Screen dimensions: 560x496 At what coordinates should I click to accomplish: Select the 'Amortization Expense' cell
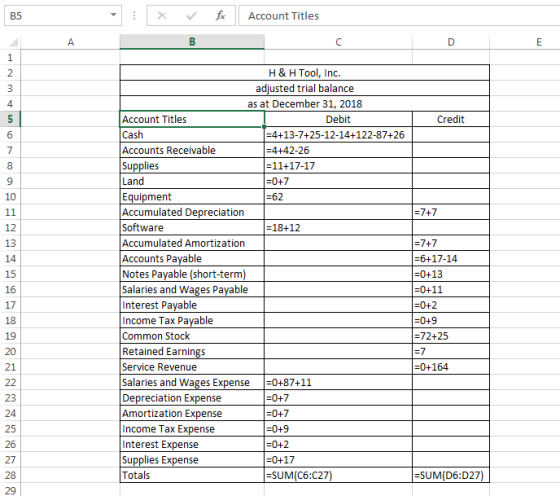pos(192,413)
